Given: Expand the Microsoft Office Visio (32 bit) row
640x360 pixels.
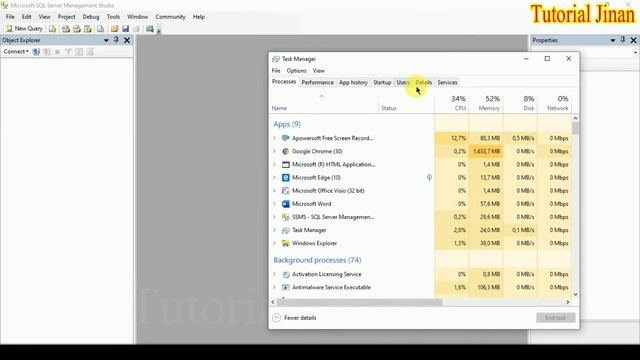Looking at the screenshot, I should (x=275, y=191).
